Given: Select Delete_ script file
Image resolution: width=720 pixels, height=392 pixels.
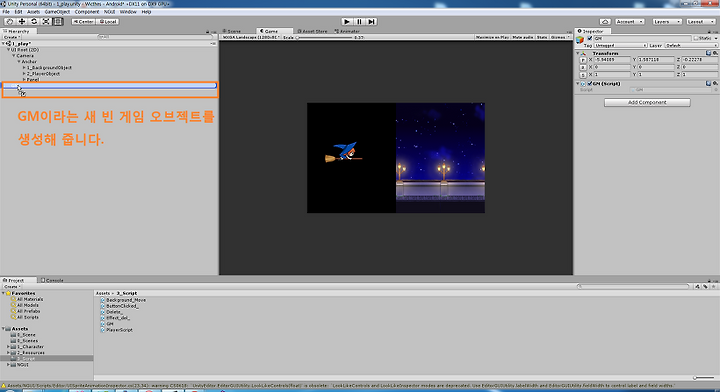Looking at the screenshot, I should 112,312.
